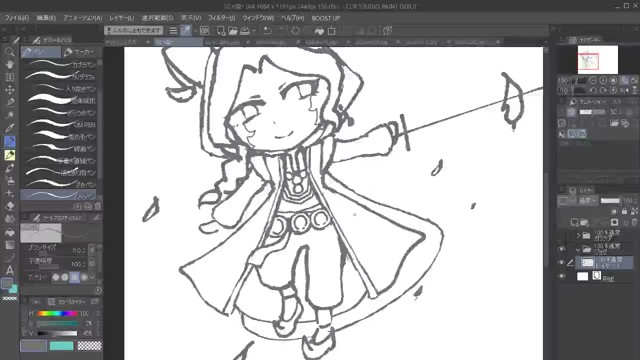The height and width of the screenshot is (360, 640).
Task: Delete layer with the trash can icon
Action: pos(634,222)
